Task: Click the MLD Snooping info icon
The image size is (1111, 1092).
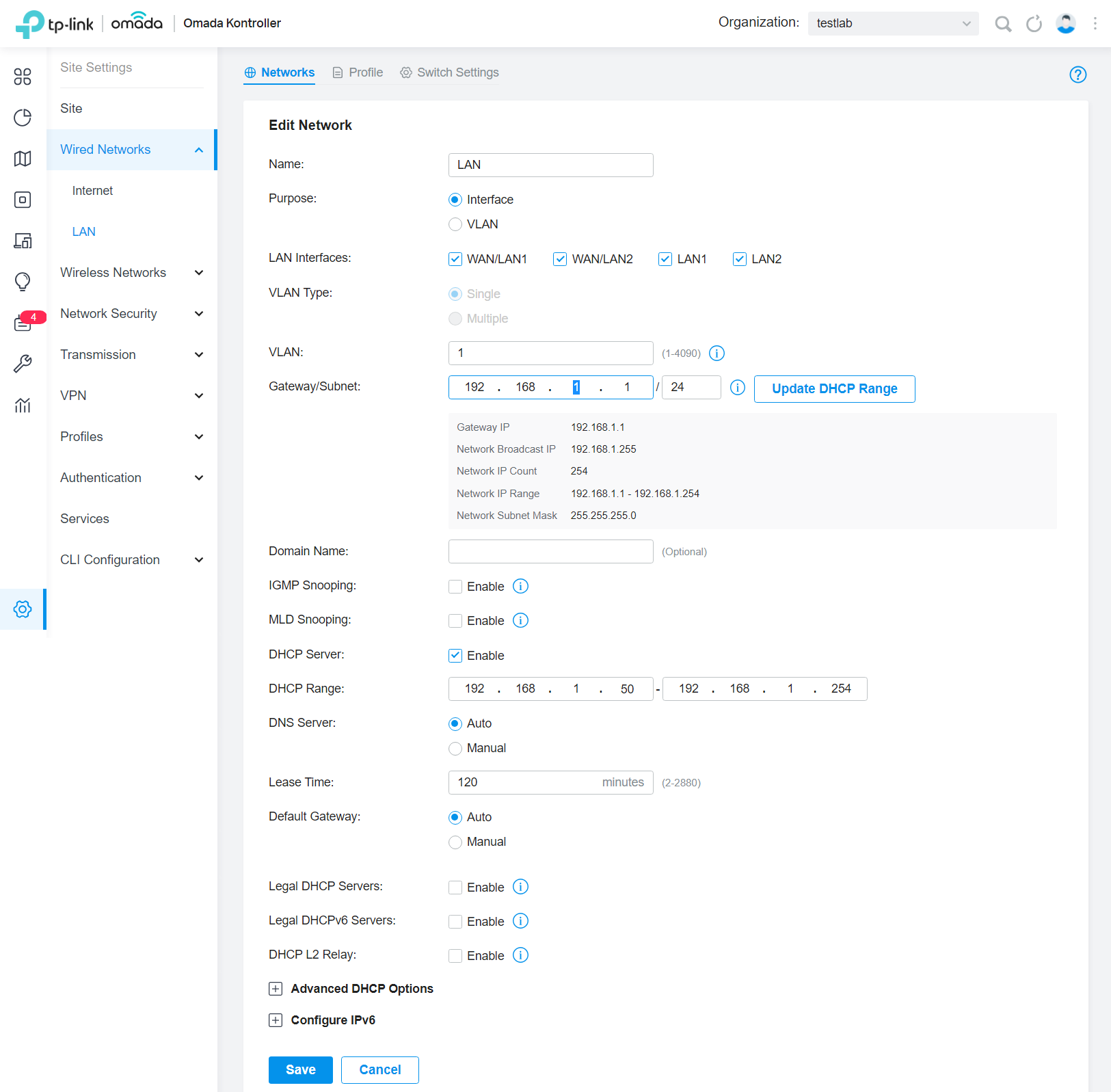Action: tap(521, 621)
